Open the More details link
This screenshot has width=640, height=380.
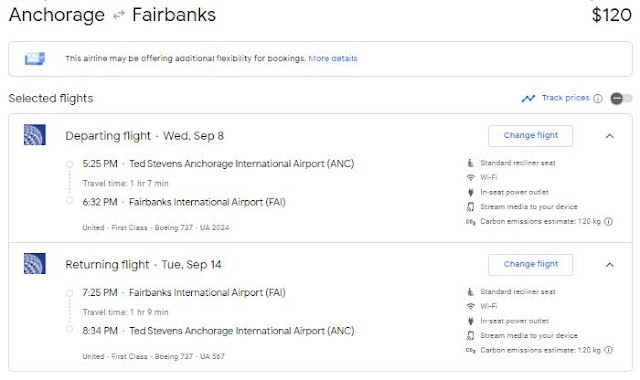[333, 58]
